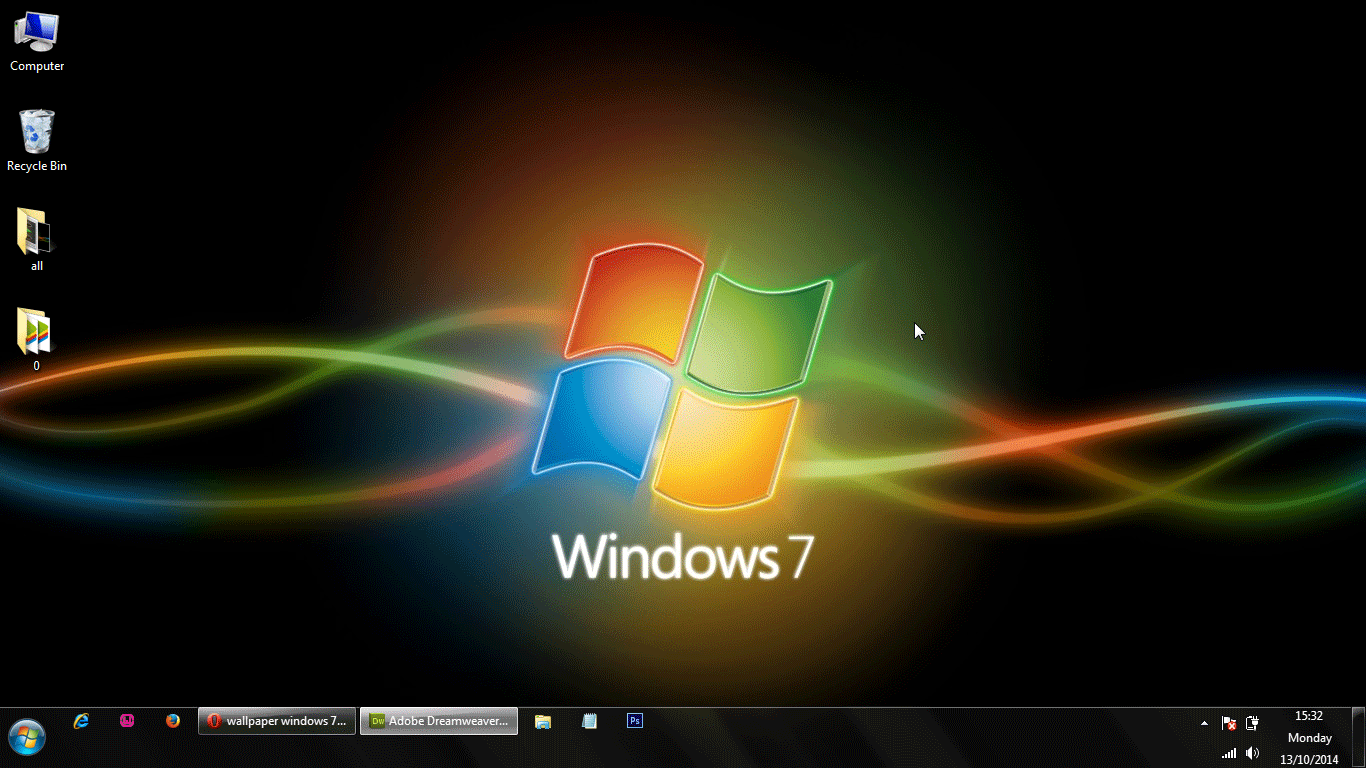
Task: Open Windows Explorer from the taskbar
Action: click(x=543, y=721)
